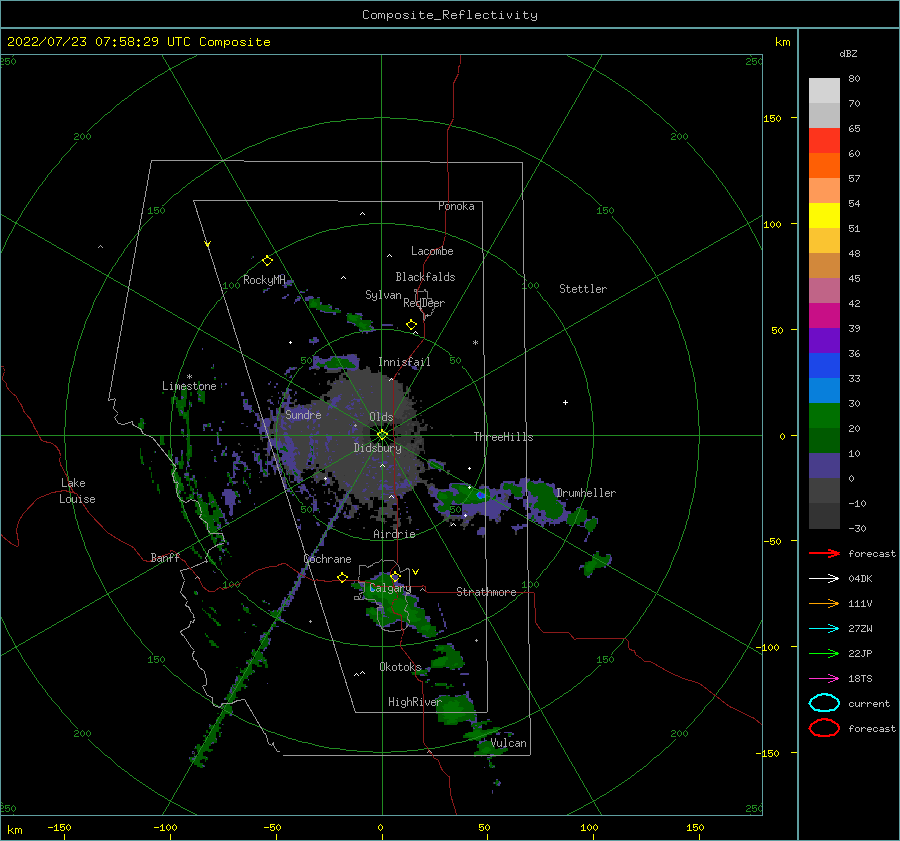Click the 'Drumheller' city label
The height and width of the screenshot is (841, 900).
(586, 493)
